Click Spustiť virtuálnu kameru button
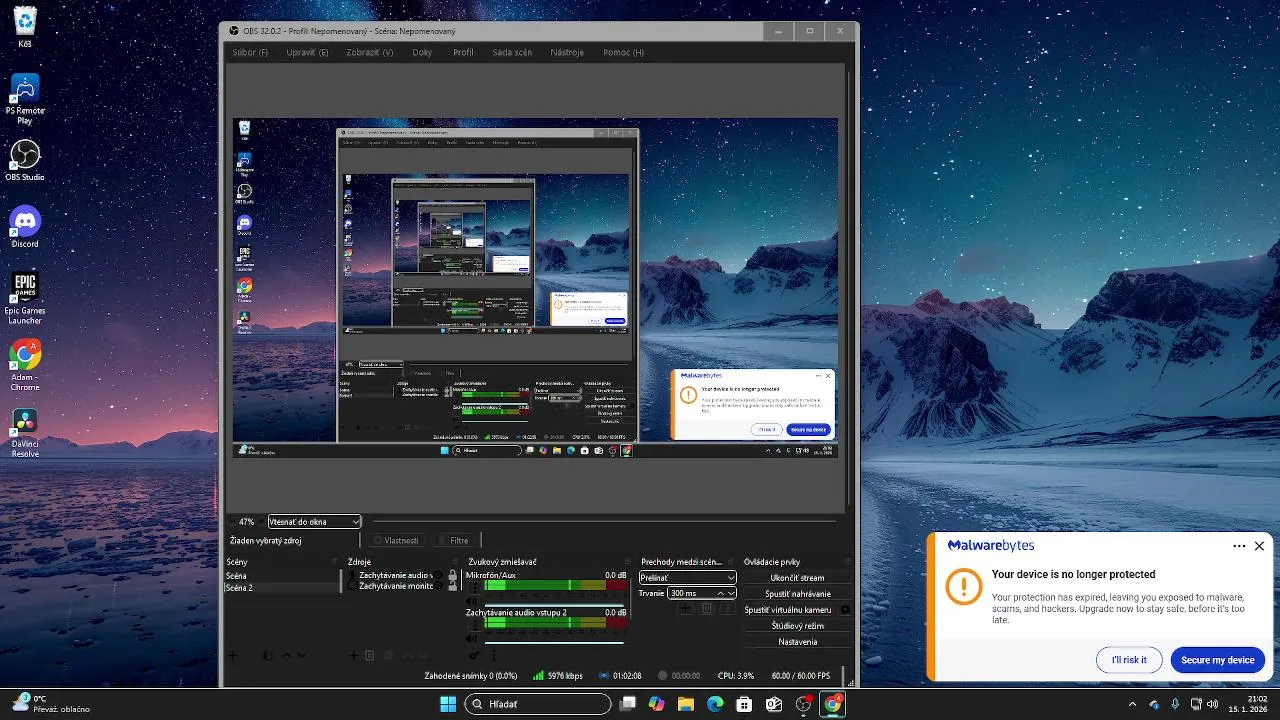 [x=788, y=609]
